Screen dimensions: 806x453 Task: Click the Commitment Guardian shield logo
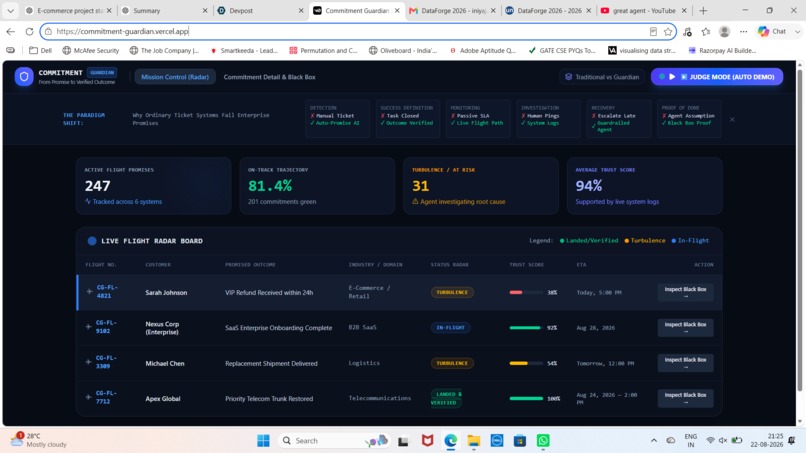[x=24, y=77]
